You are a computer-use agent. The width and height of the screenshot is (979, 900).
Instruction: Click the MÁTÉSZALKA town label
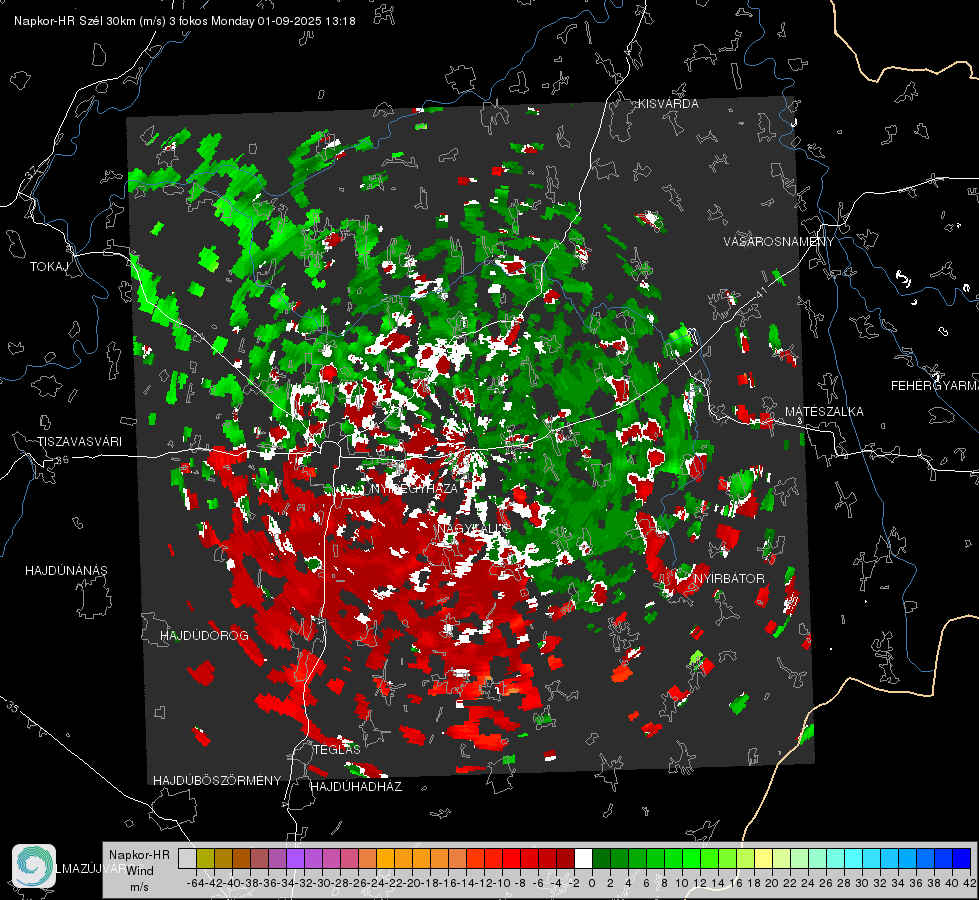(824, 412)
